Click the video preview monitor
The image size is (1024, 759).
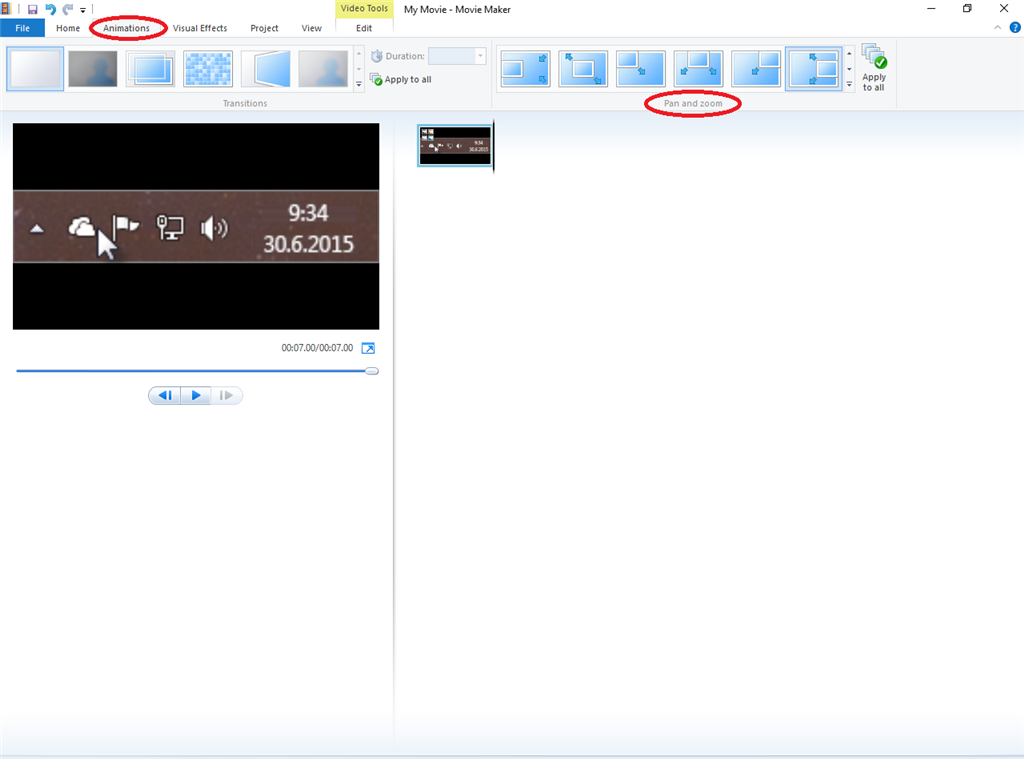tap(196, 226)
